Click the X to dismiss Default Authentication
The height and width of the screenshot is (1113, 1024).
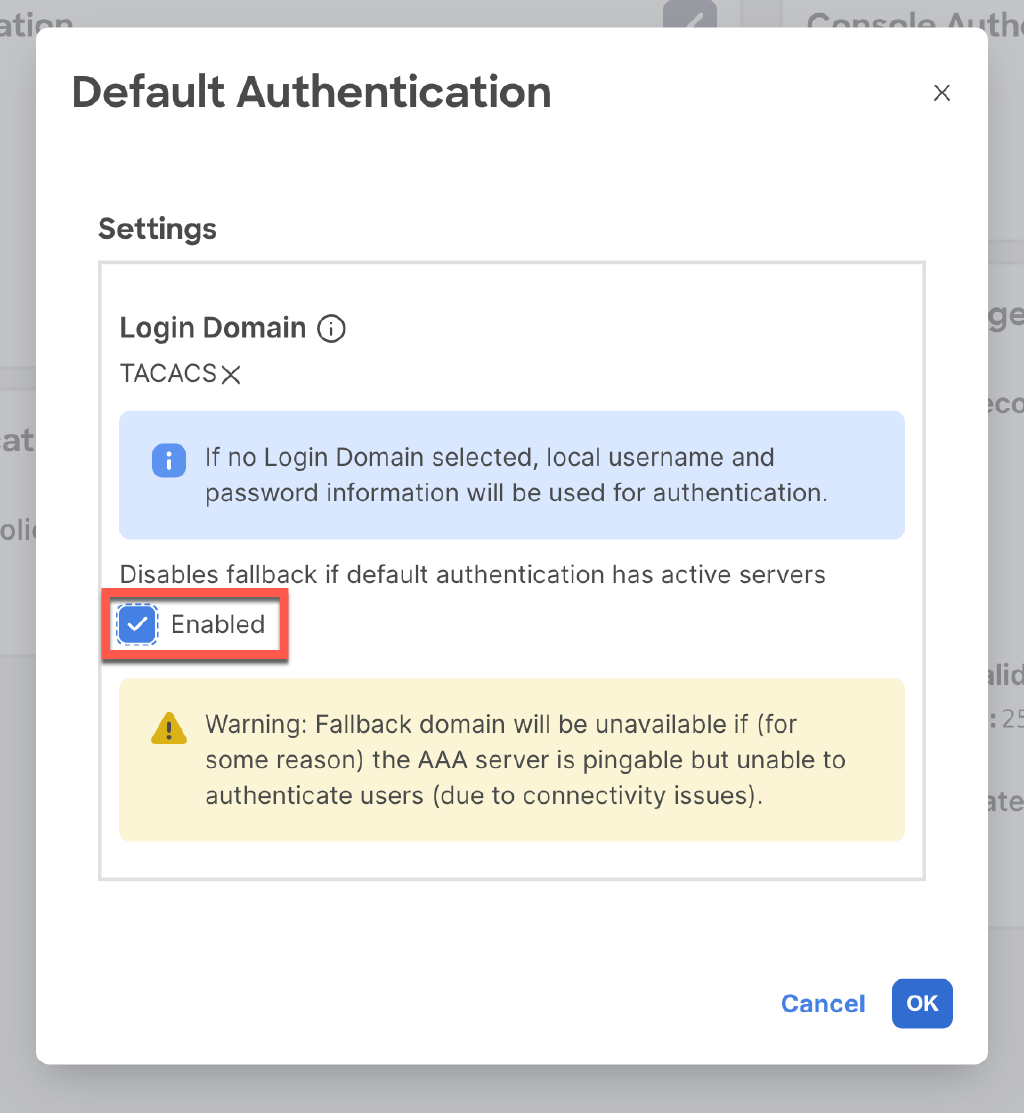[x=941, y=92]
